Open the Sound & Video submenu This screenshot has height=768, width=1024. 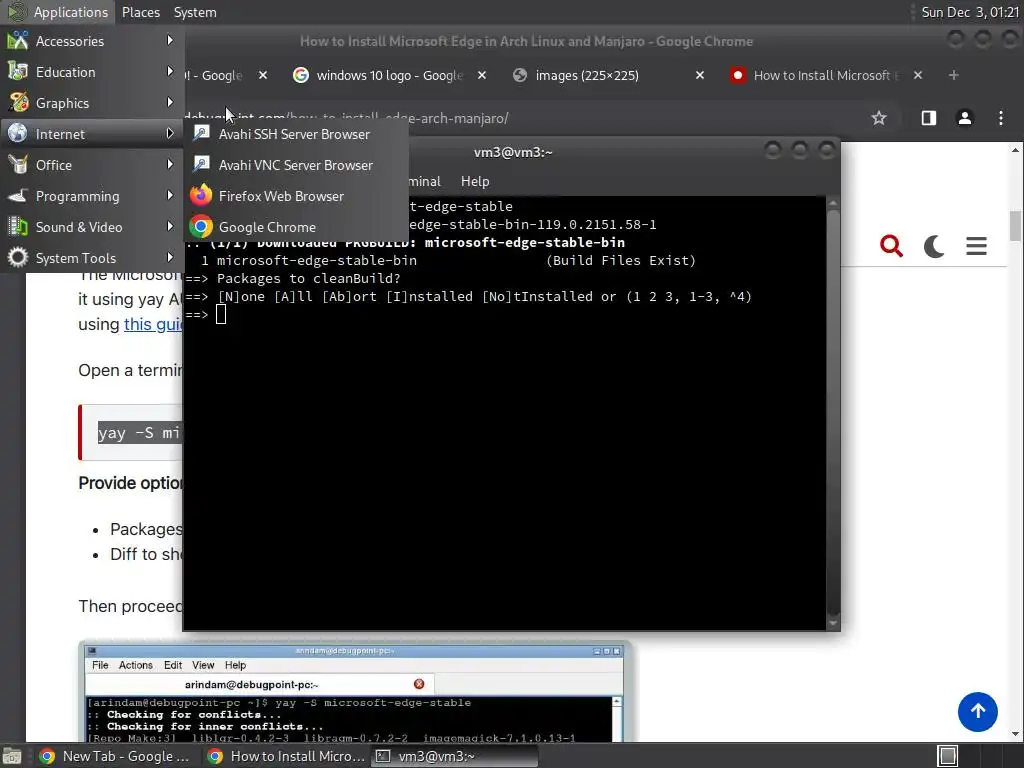point(92,227)
